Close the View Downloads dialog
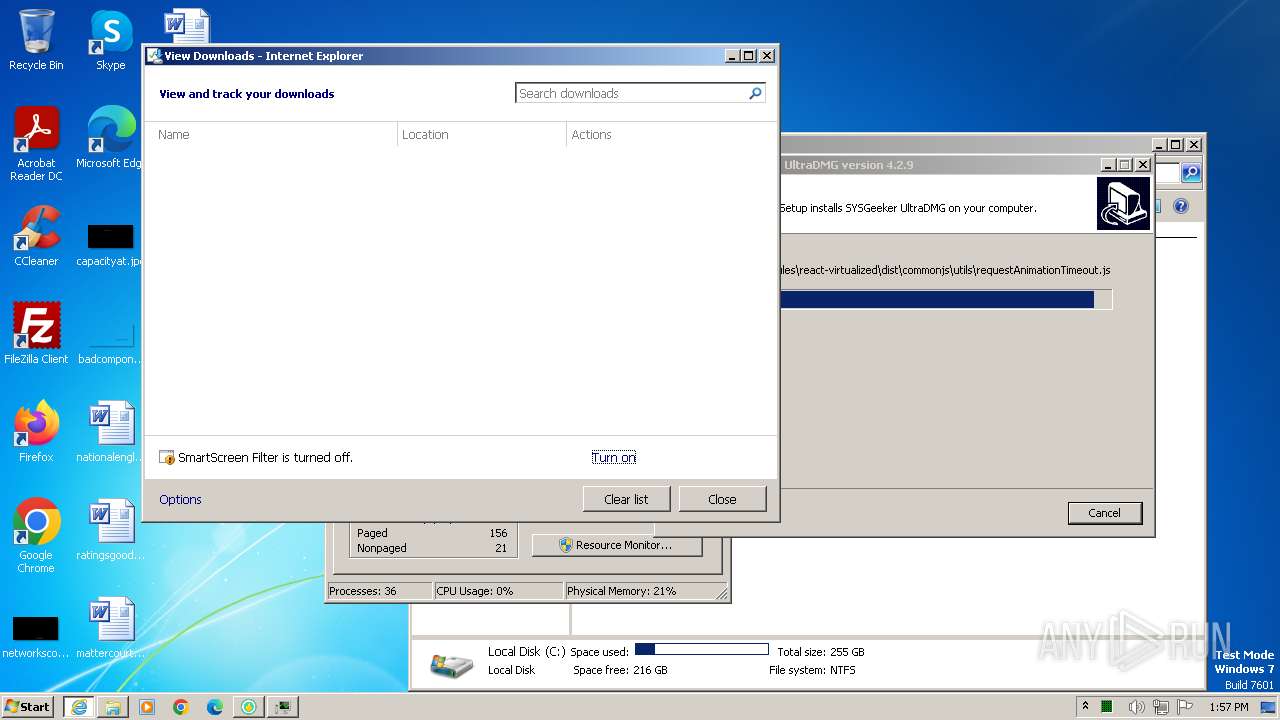Screen dimensions: 1280x720 pos(722,499)
